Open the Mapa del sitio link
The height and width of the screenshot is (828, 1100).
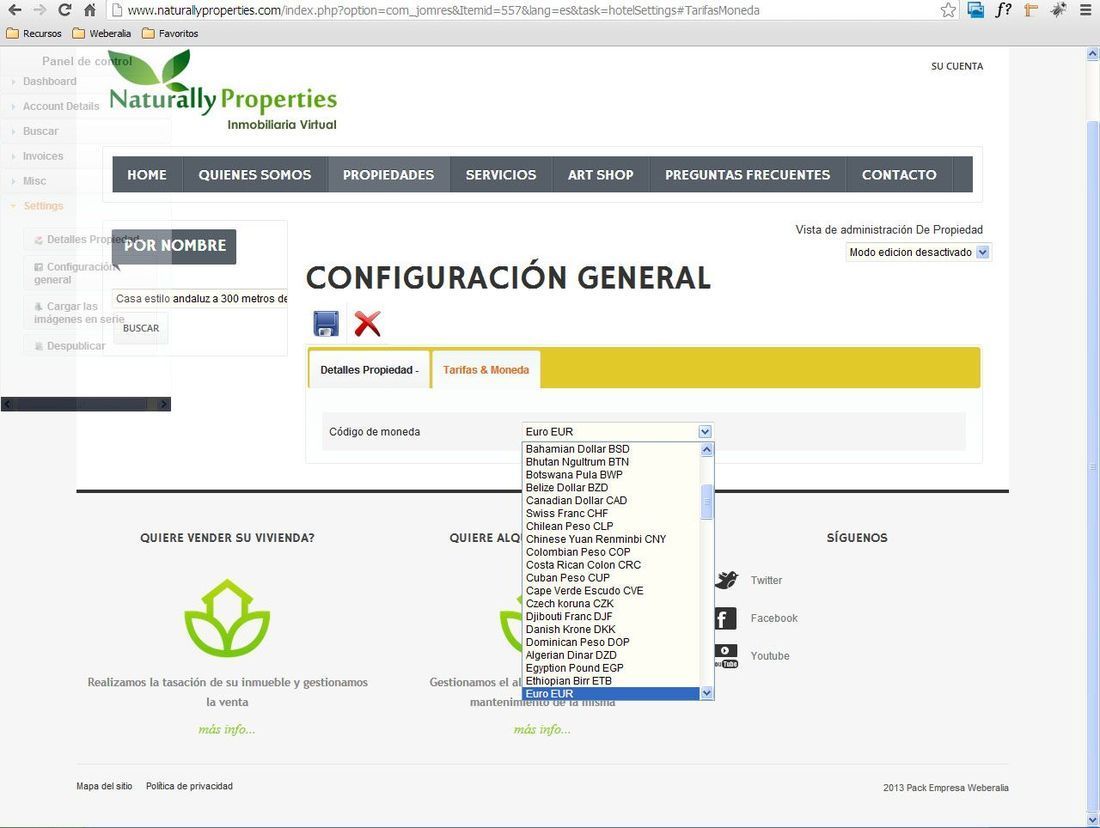click(x=104, y=786)
